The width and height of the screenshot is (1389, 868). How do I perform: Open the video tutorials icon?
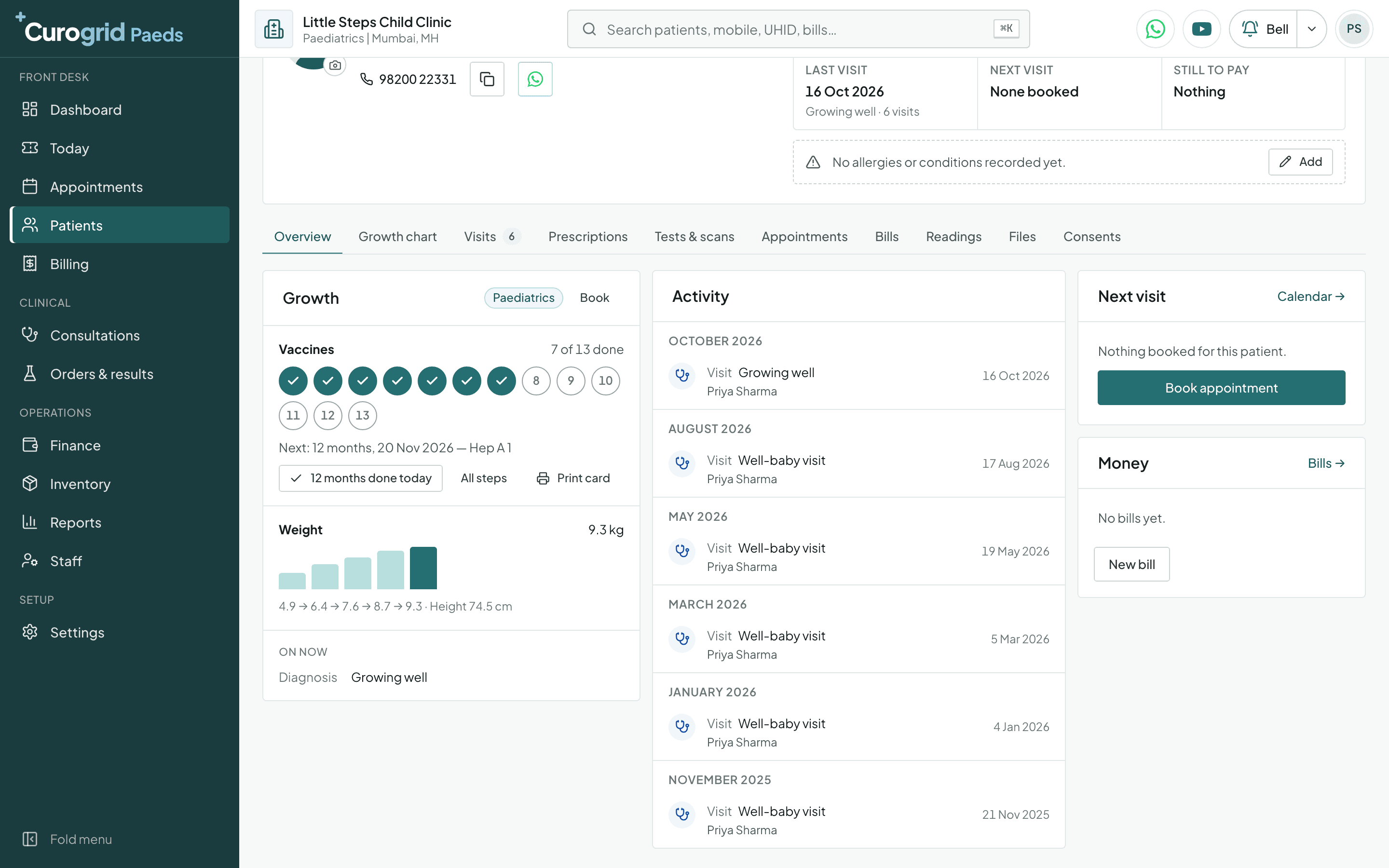[1201, 29]
